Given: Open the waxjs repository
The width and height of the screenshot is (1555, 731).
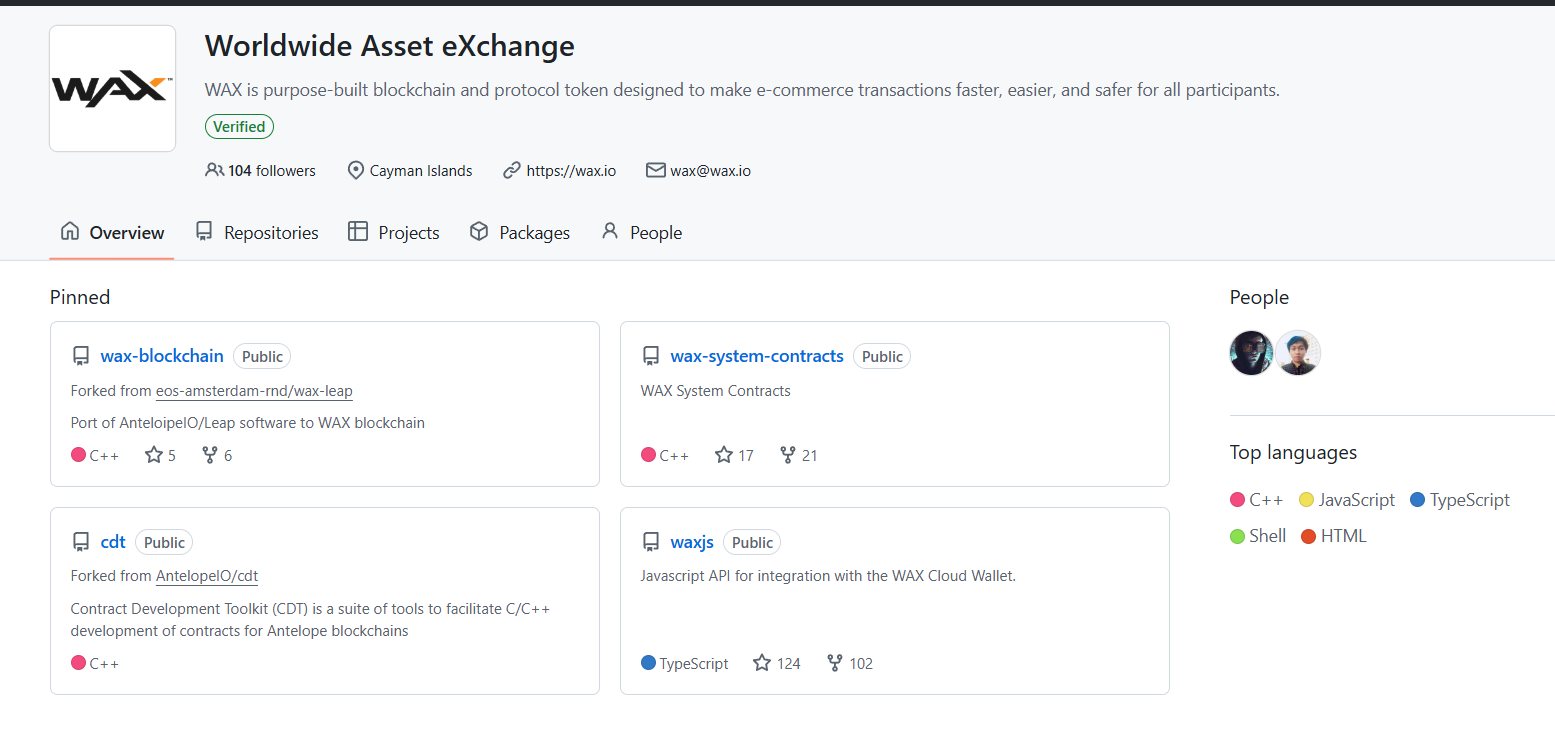Looking at the screenshot, I should [x=692, y=542].
